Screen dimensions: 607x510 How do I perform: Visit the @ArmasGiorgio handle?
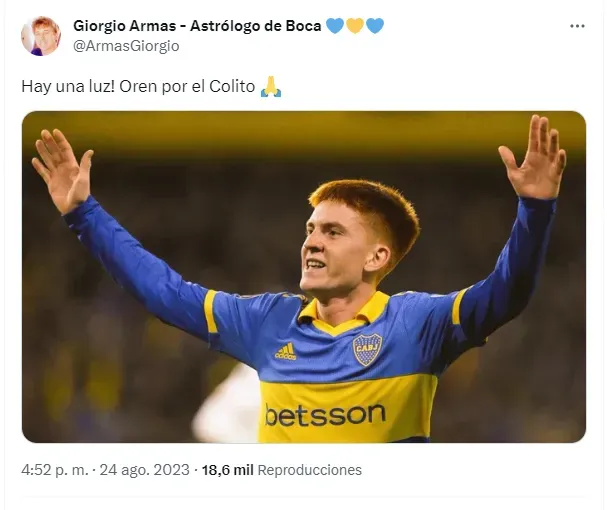tap(126, 46)
